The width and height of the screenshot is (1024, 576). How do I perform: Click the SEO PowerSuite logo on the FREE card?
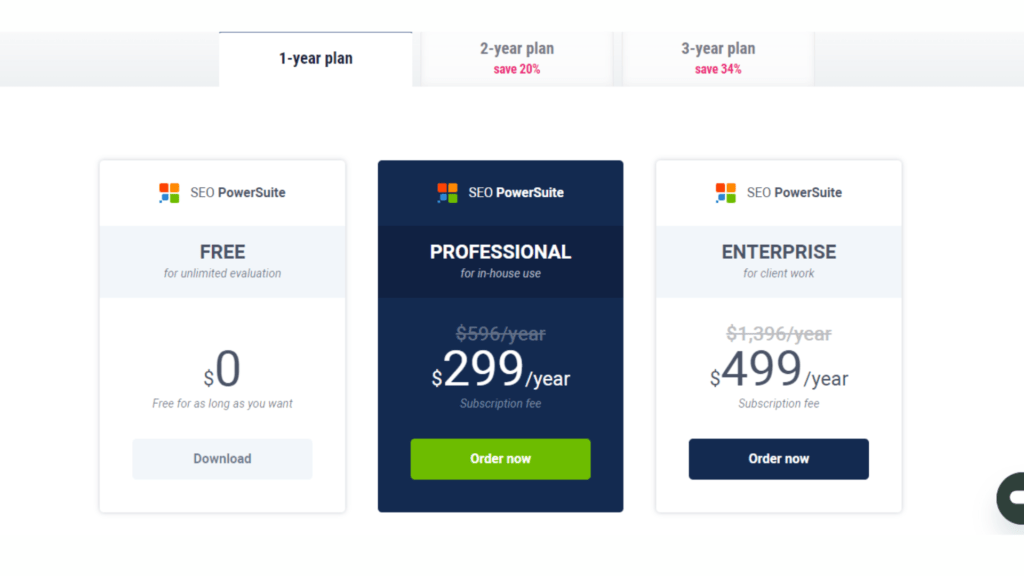coord(222,192)
